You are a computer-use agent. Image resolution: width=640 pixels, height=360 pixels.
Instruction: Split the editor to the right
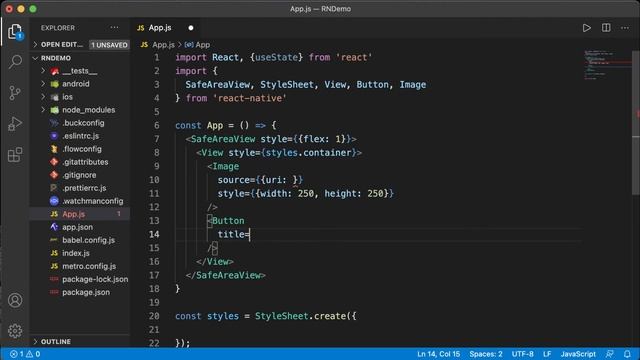pyautogui.click(x=606, y=28)
